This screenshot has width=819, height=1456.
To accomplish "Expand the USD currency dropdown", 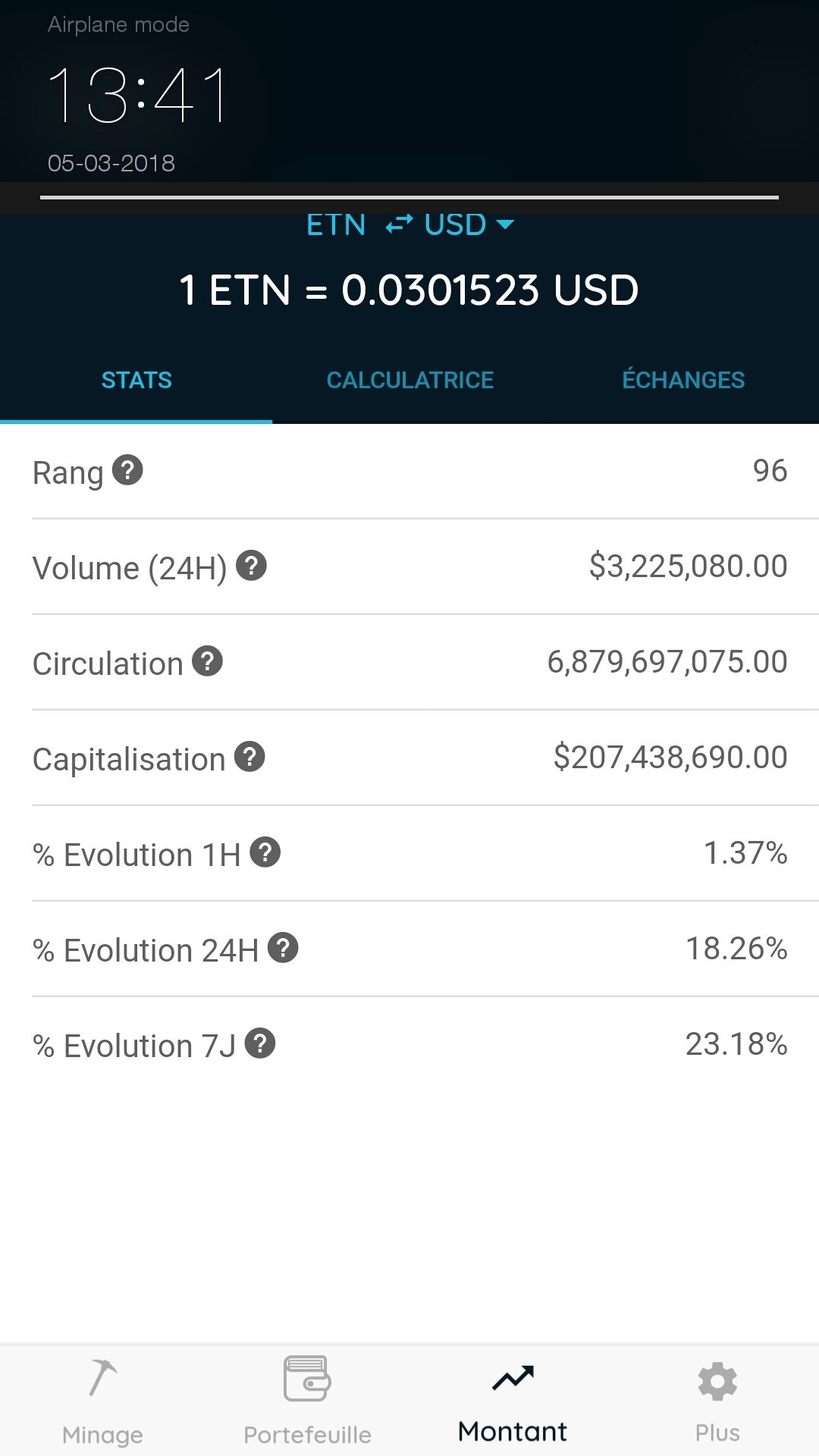I will point(469,224).
